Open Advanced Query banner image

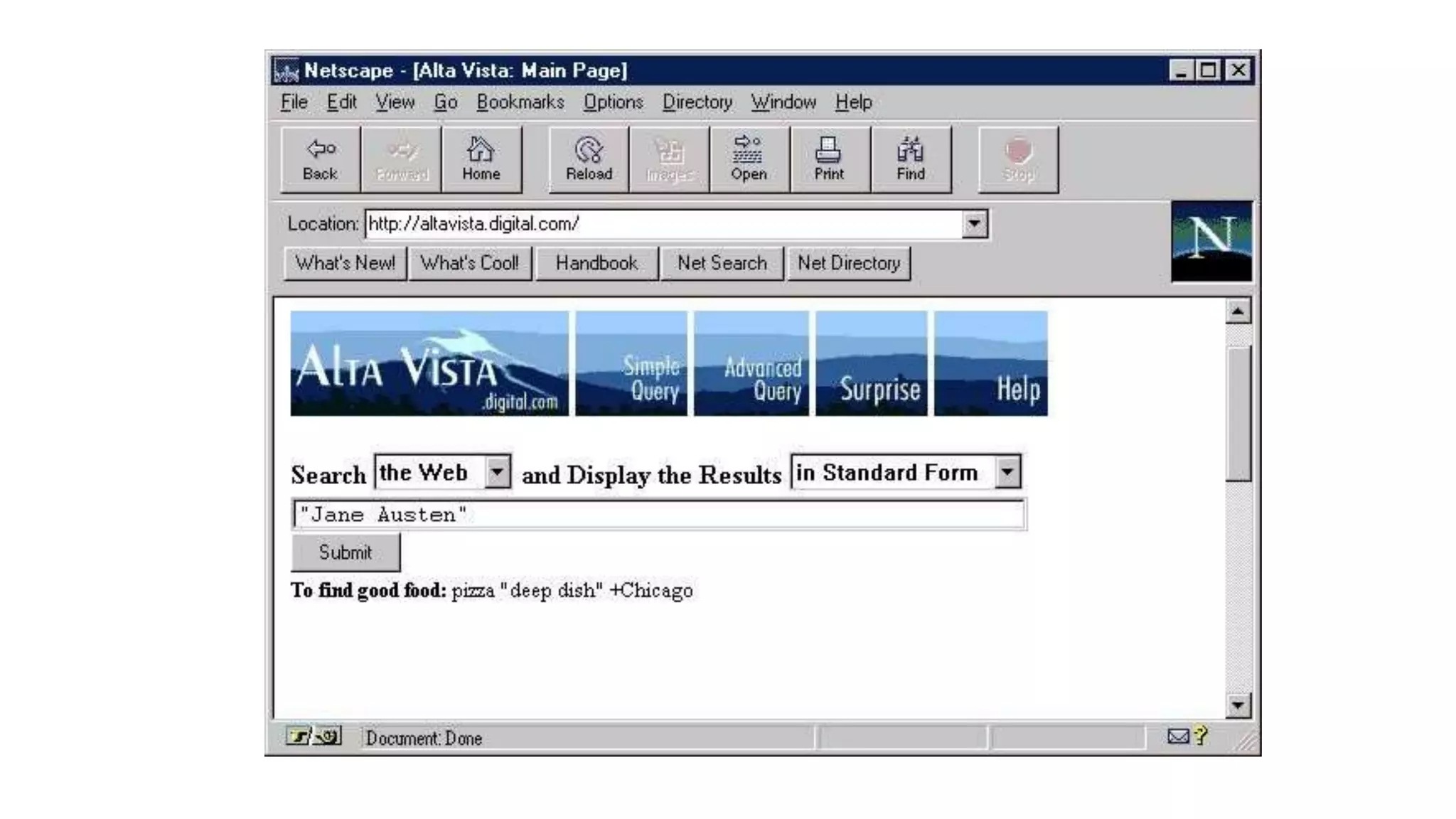click(751, 363)
